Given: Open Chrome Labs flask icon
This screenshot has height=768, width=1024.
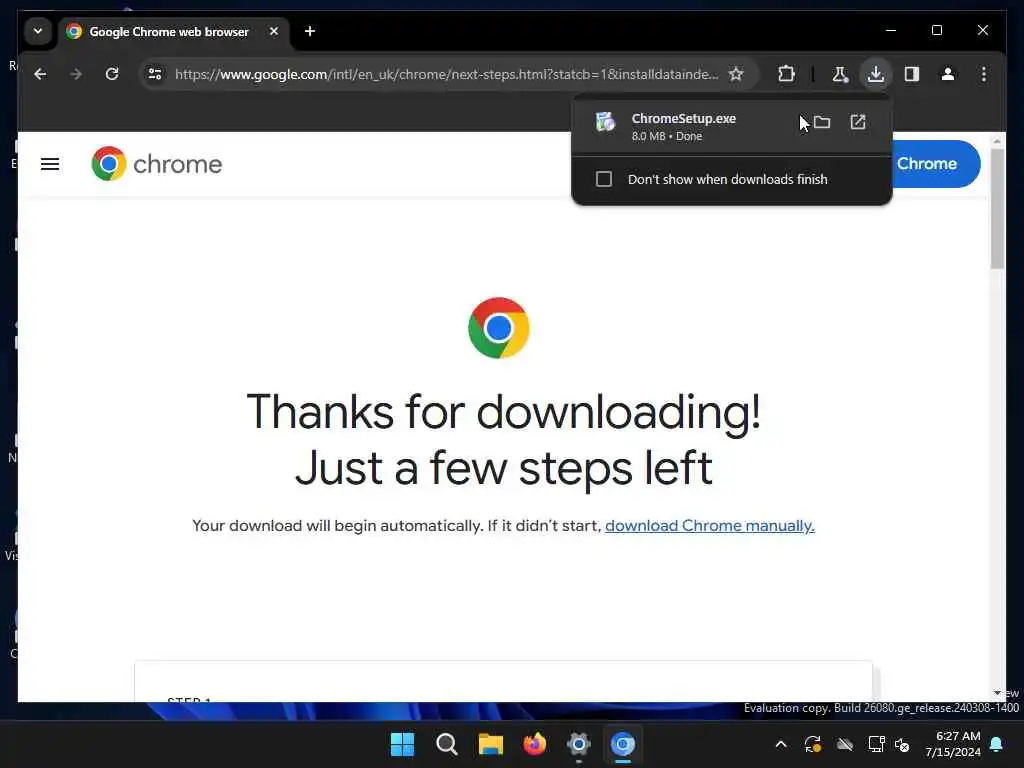Looking at the screenshot, I should [x=840, y=74].
